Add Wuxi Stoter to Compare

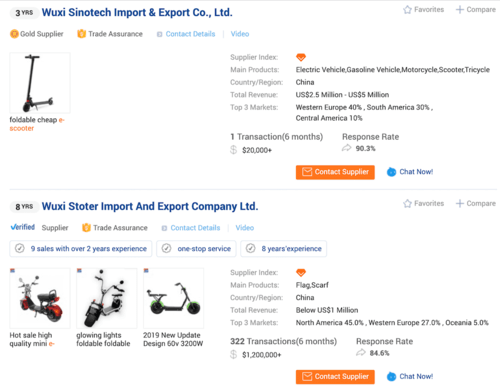tap(476, 204)
